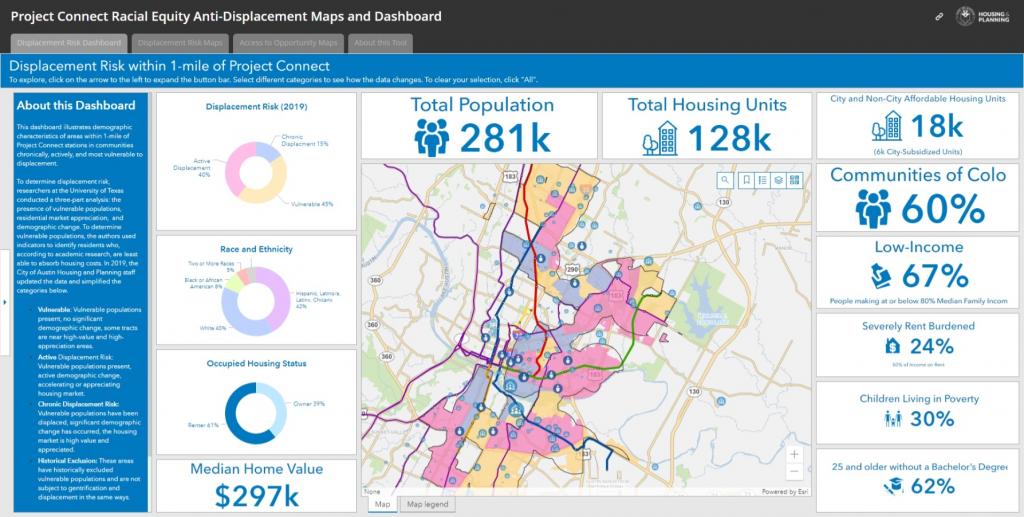Open the map bookmarks tool
The height and width of the screenshot is (517, 1024).
(x=746, y=180)
